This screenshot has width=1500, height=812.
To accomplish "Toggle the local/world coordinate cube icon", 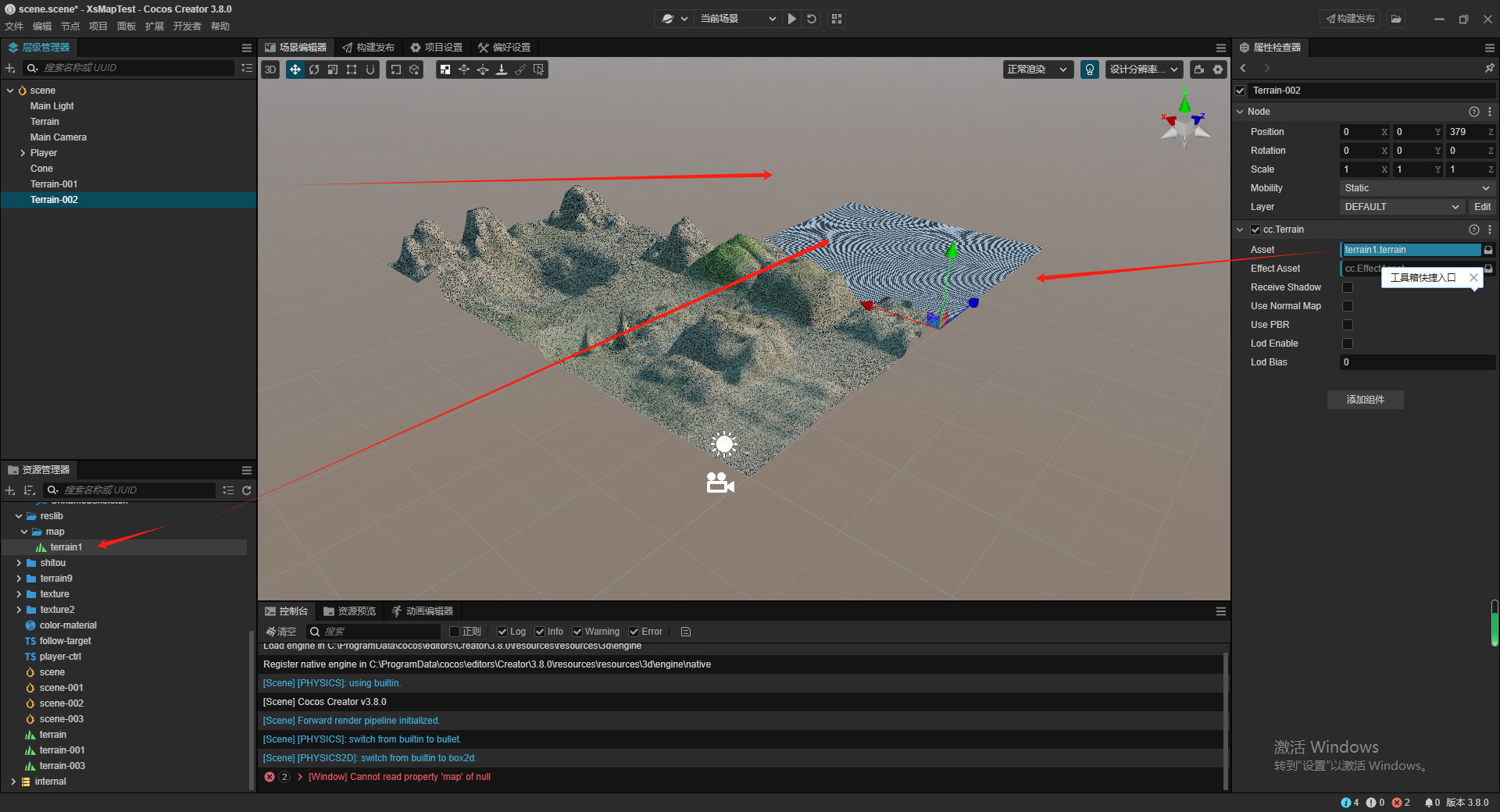I will click(415, 69).
